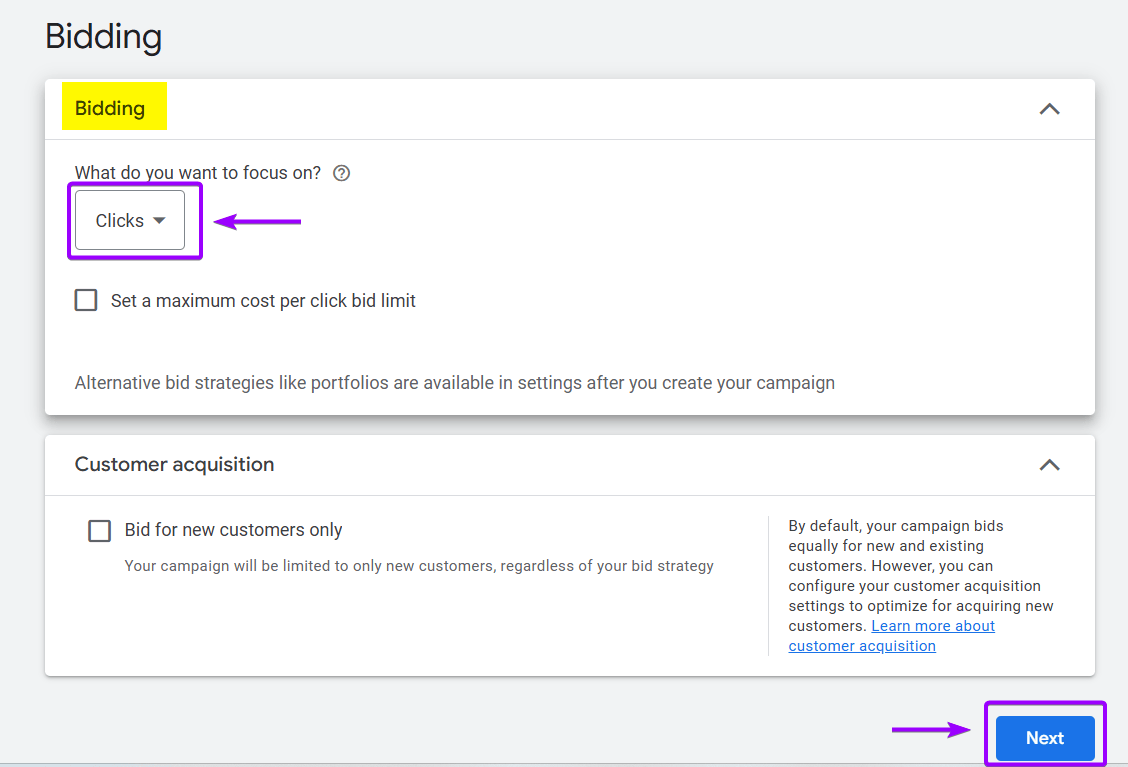The image size is (1128, 767).
Task: Click the purple arrow pointing at Clicks
Action: [258, 221]
